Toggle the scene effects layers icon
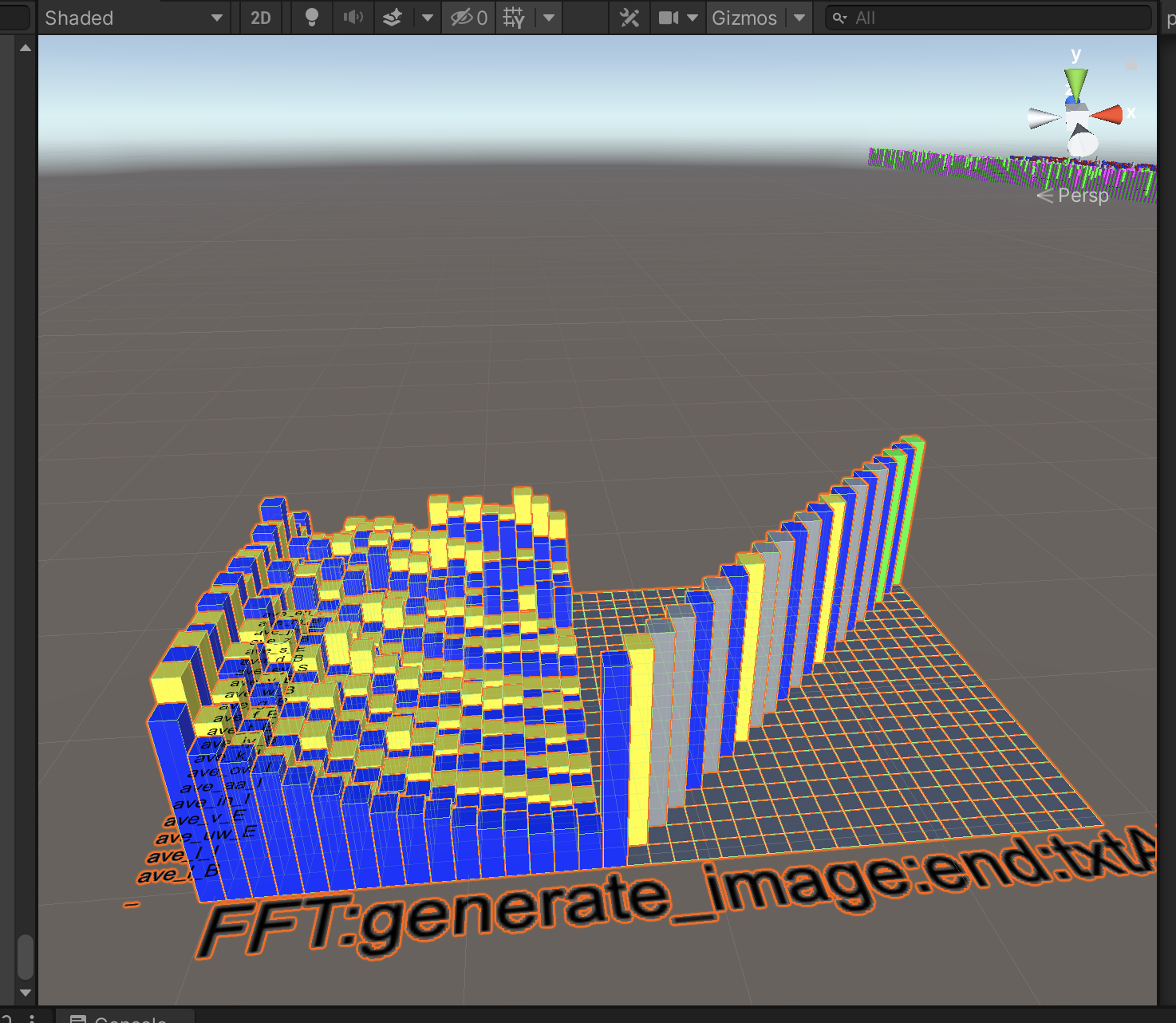Screen dimensions: 1176x1023 (393, 18)
